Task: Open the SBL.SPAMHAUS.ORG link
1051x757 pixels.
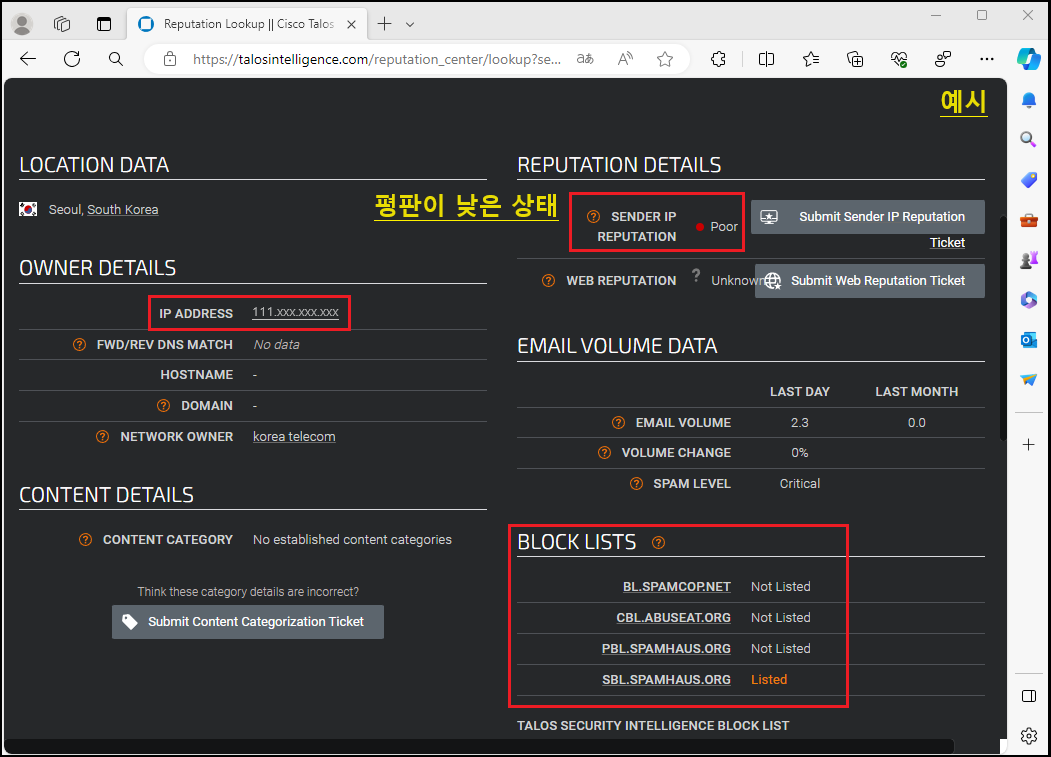Action: pyautogui.click(x=666, y=679)
